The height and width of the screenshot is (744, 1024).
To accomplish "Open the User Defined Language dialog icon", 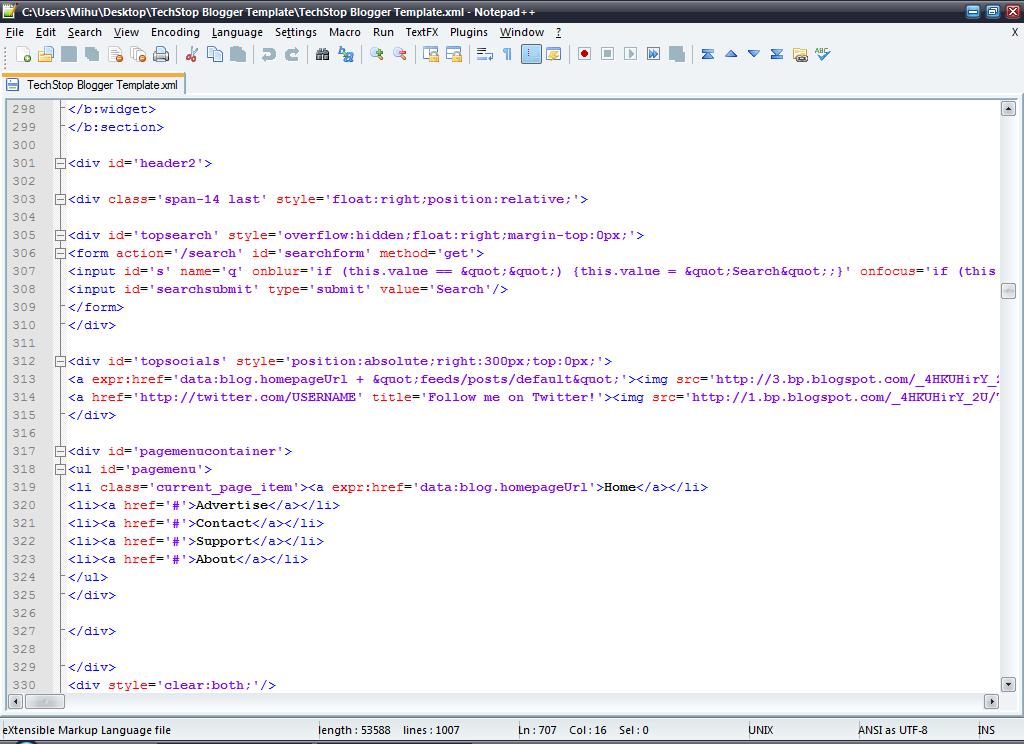I will point(554,55).
